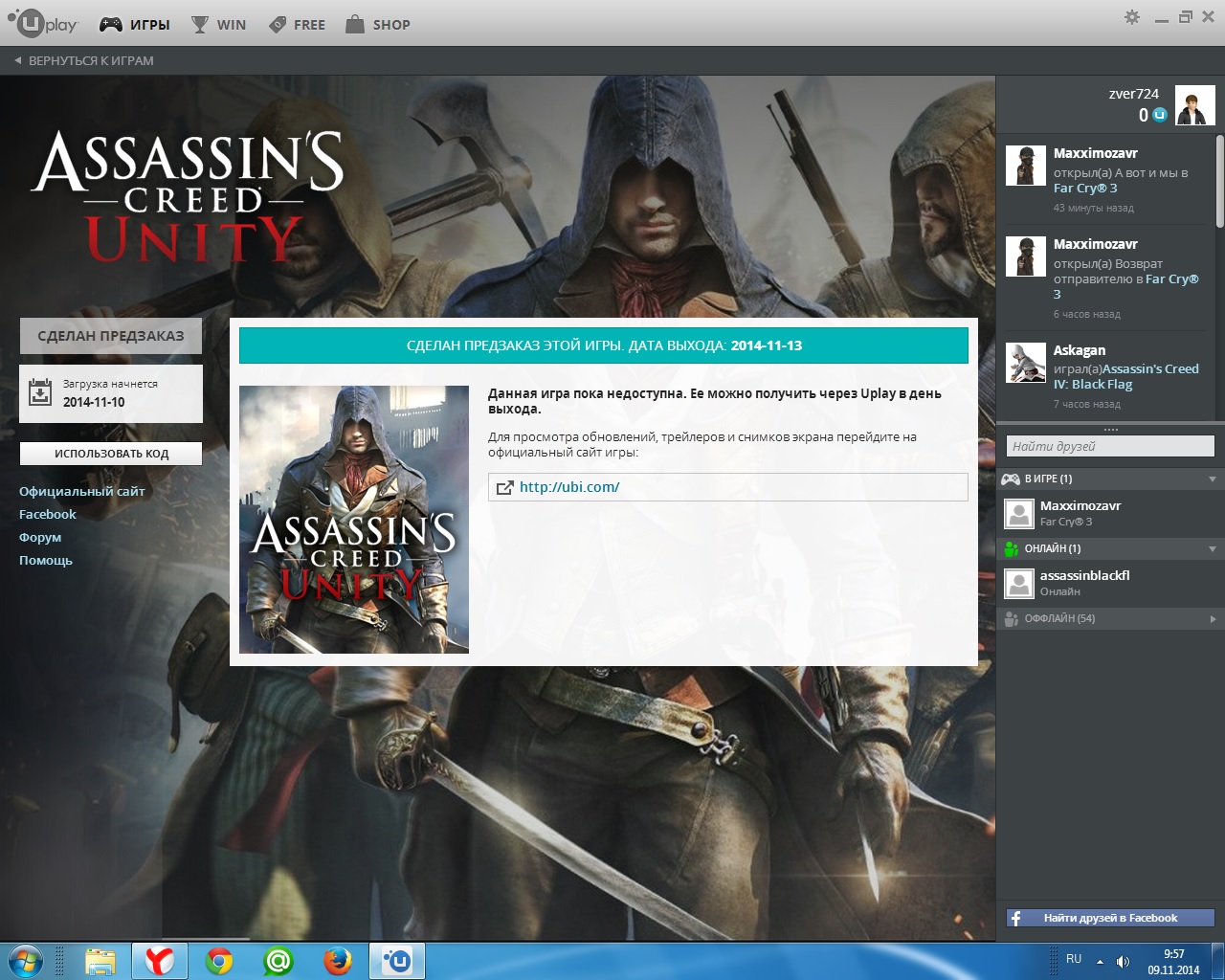Click the feed panel resize handle dots
1225x980 pixels.
point(1110,430)
